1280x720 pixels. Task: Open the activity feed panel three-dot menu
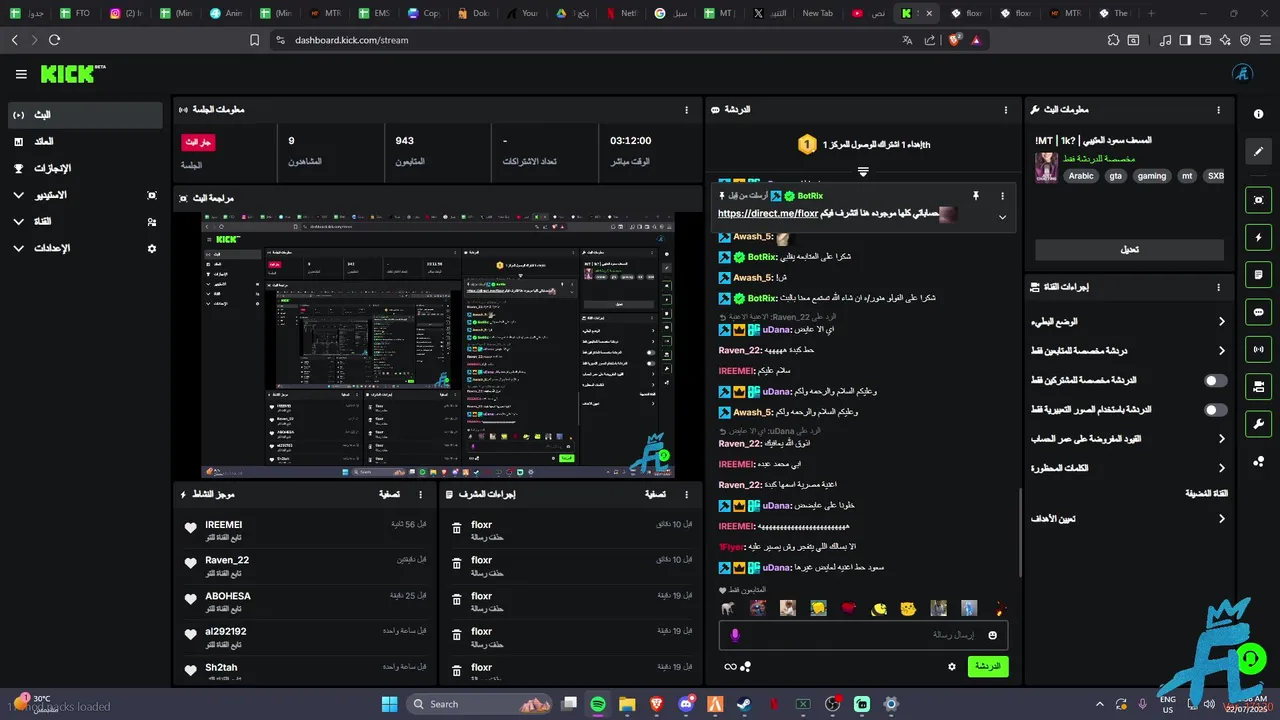pyautogui.click(x=421, y=494)
